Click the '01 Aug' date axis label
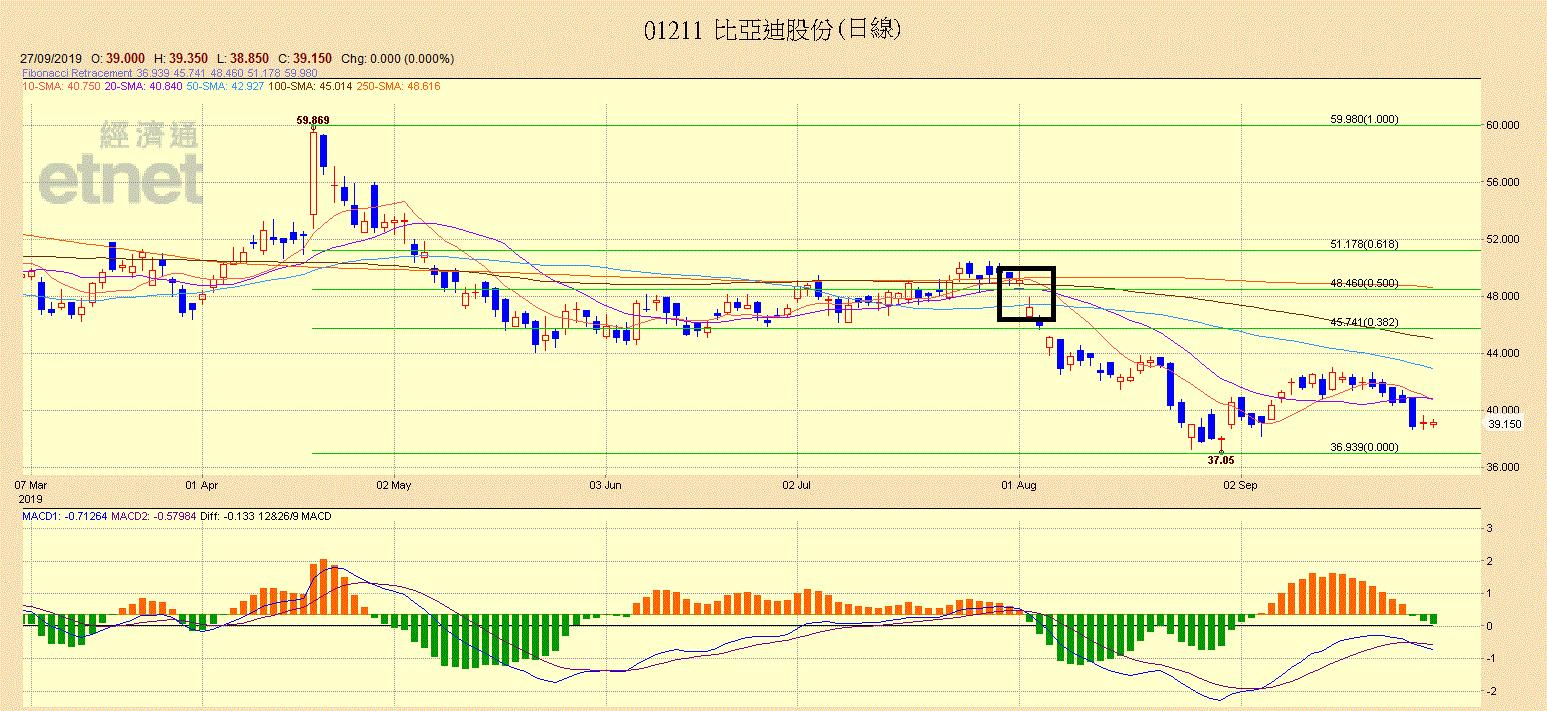Viewport: 1547px width, 711px height. (x=1017, y=485)
